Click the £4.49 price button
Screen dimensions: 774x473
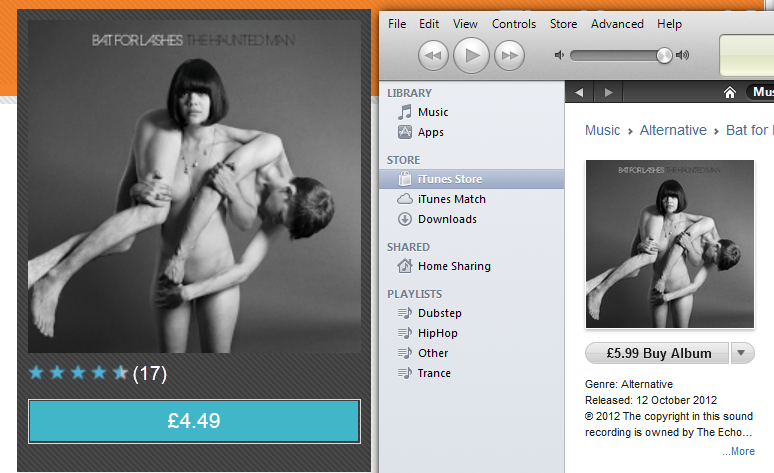[194, 421]
